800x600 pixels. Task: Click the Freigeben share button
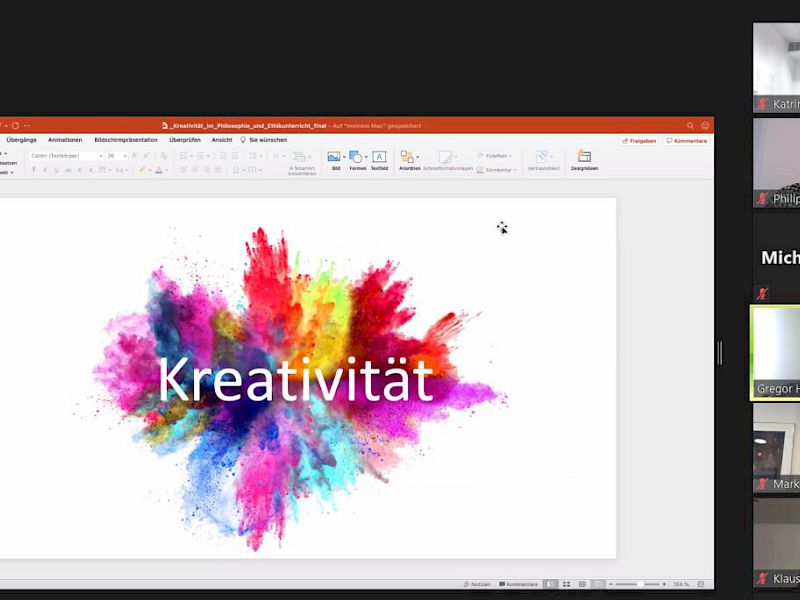tap(639, 141)
